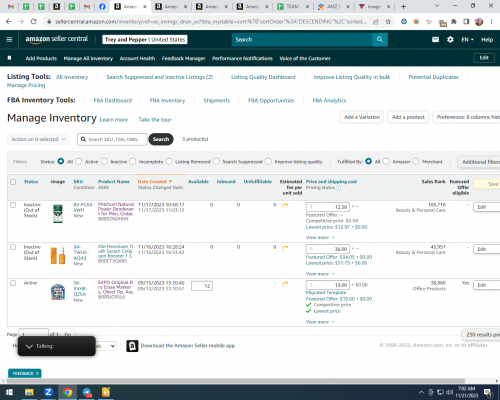500x400 pixels.
Task: Open a new browser tab
Action: [x=403, y=6]
